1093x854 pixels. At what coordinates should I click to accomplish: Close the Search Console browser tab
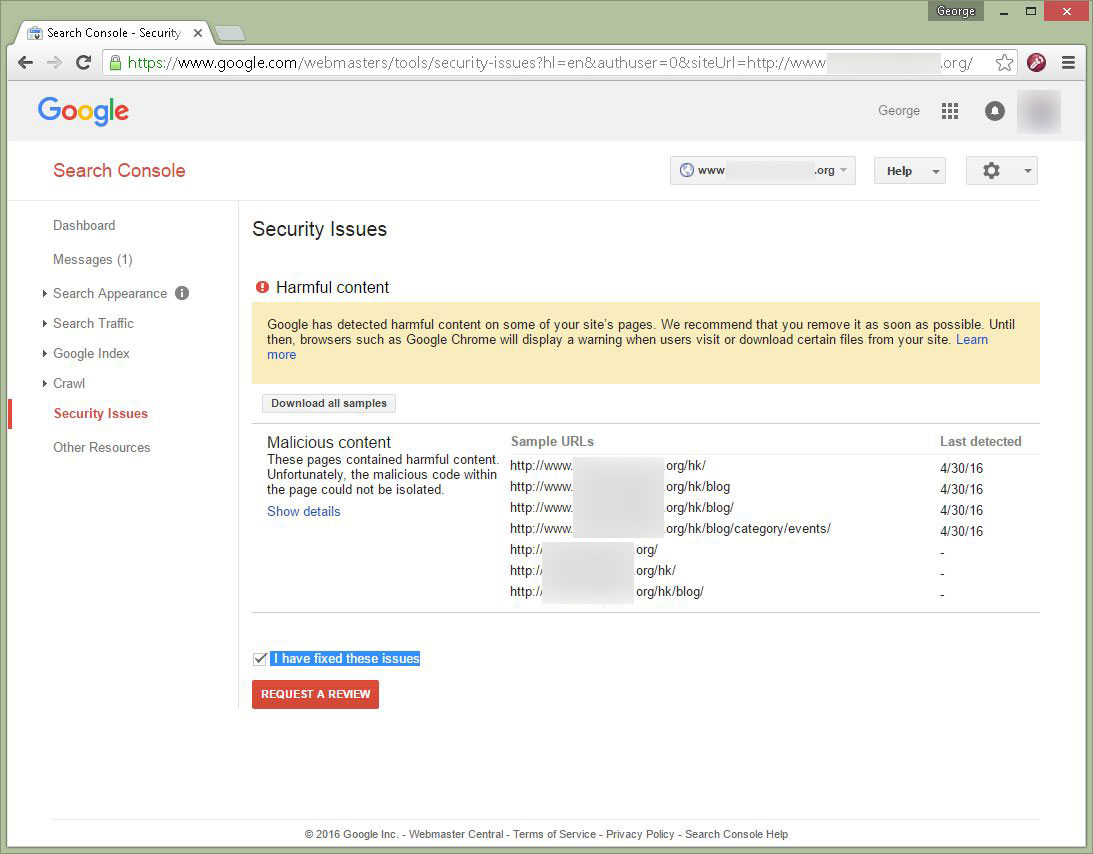[x=198, y=33]
